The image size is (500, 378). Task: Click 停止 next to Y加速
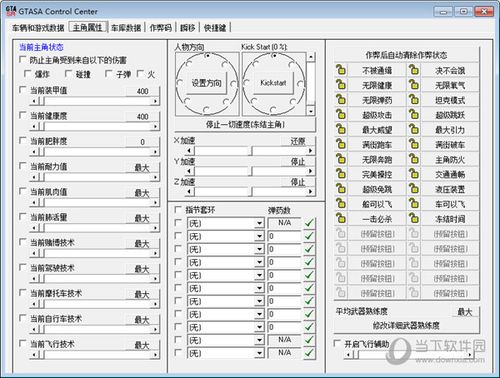click(298, 162)
